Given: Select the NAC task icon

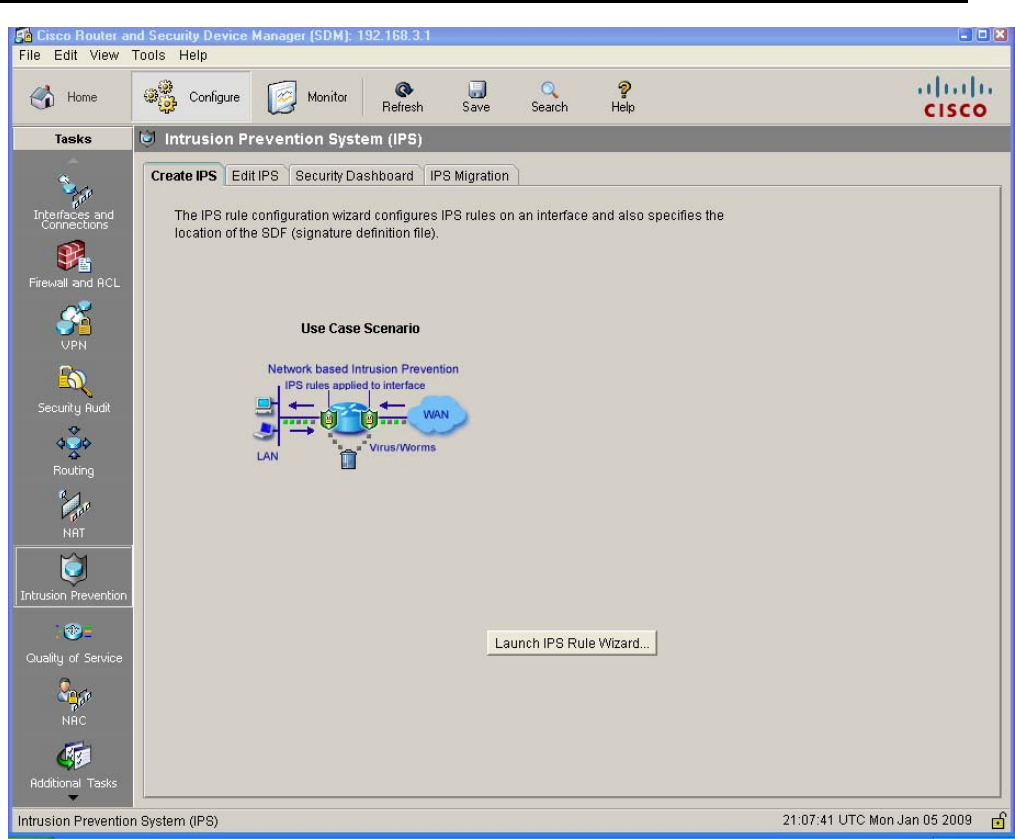Looking at the screenshot, I should pos(74,702).
